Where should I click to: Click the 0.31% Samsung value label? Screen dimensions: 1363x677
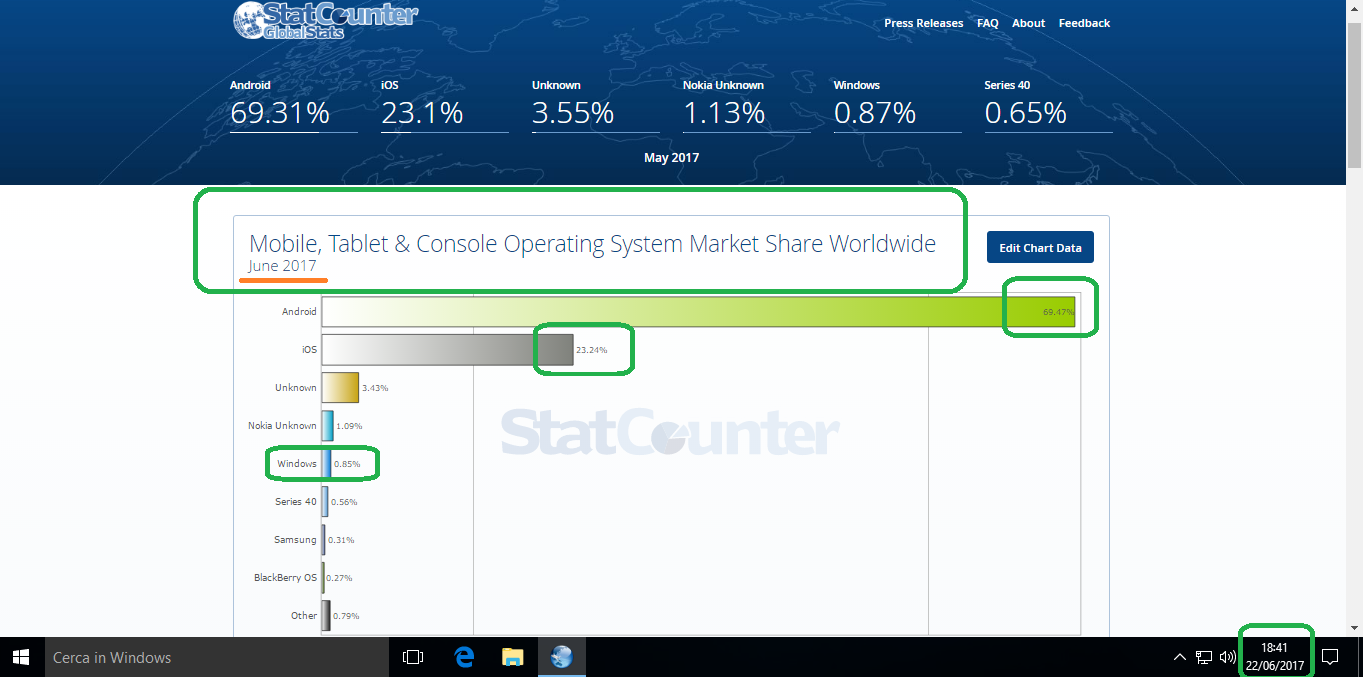[x=341, y=540]
